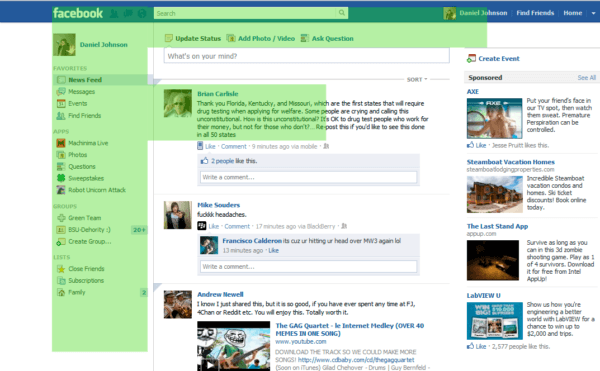Open Green Team group icon
This screenshot has height=371, width=600.
(61, 218)
